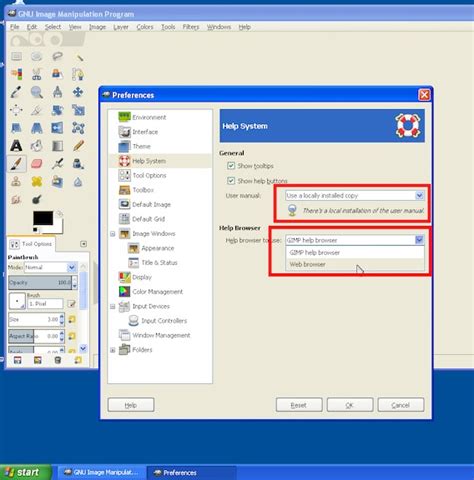
Task: Open the Filters menu
Action: click(191, 27)
